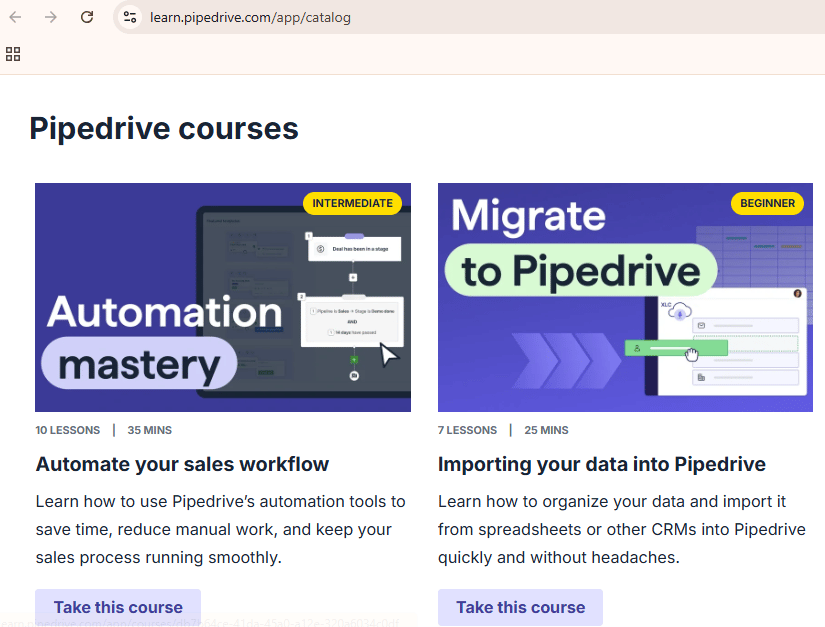825x627 pixels.
Task: Open the Importing your data into Pipedrive title
Action: [601, 464]
